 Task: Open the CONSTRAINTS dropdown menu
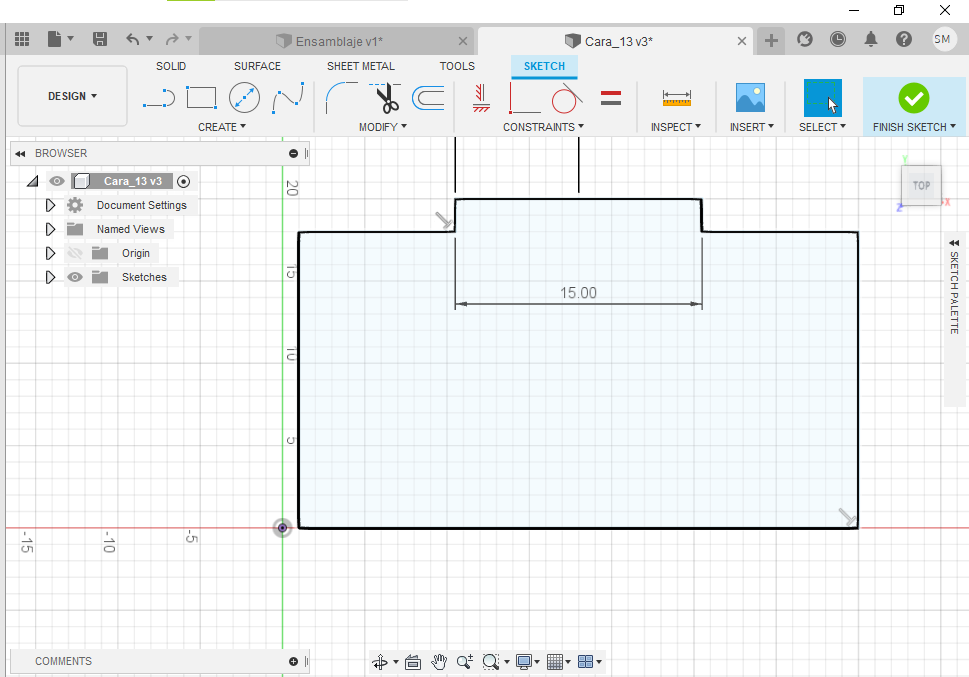click(543, 127)
